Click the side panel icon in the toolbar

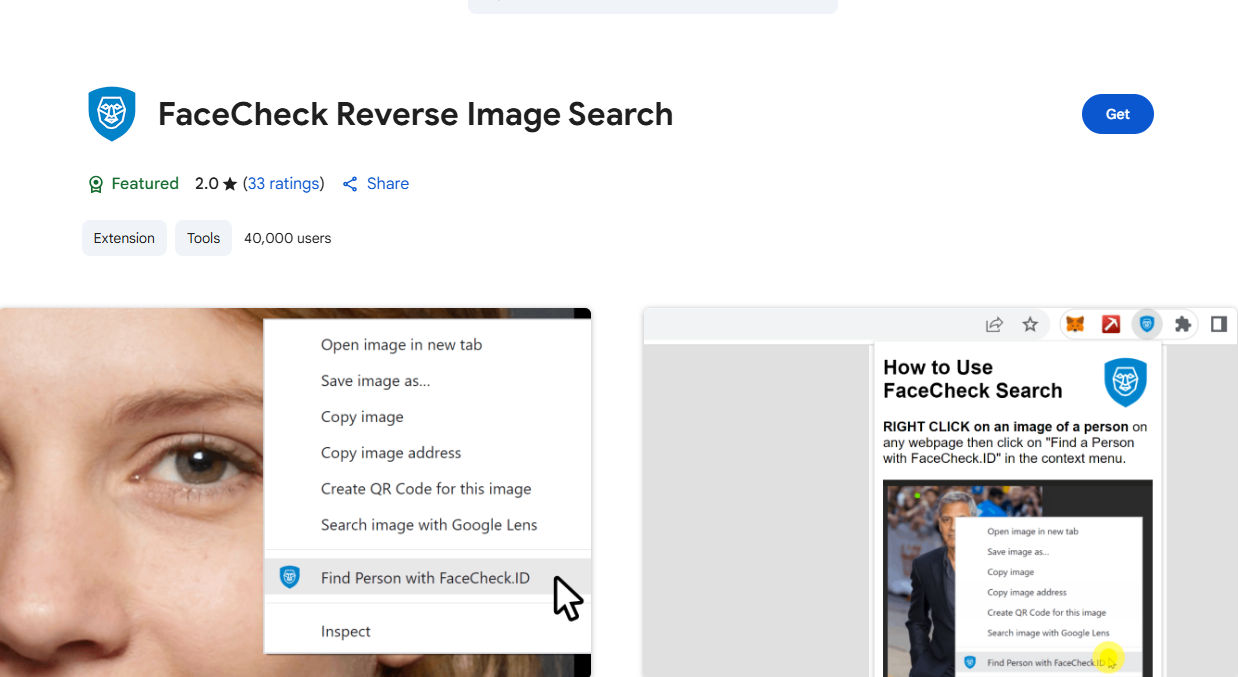[x=1219, y=324]
